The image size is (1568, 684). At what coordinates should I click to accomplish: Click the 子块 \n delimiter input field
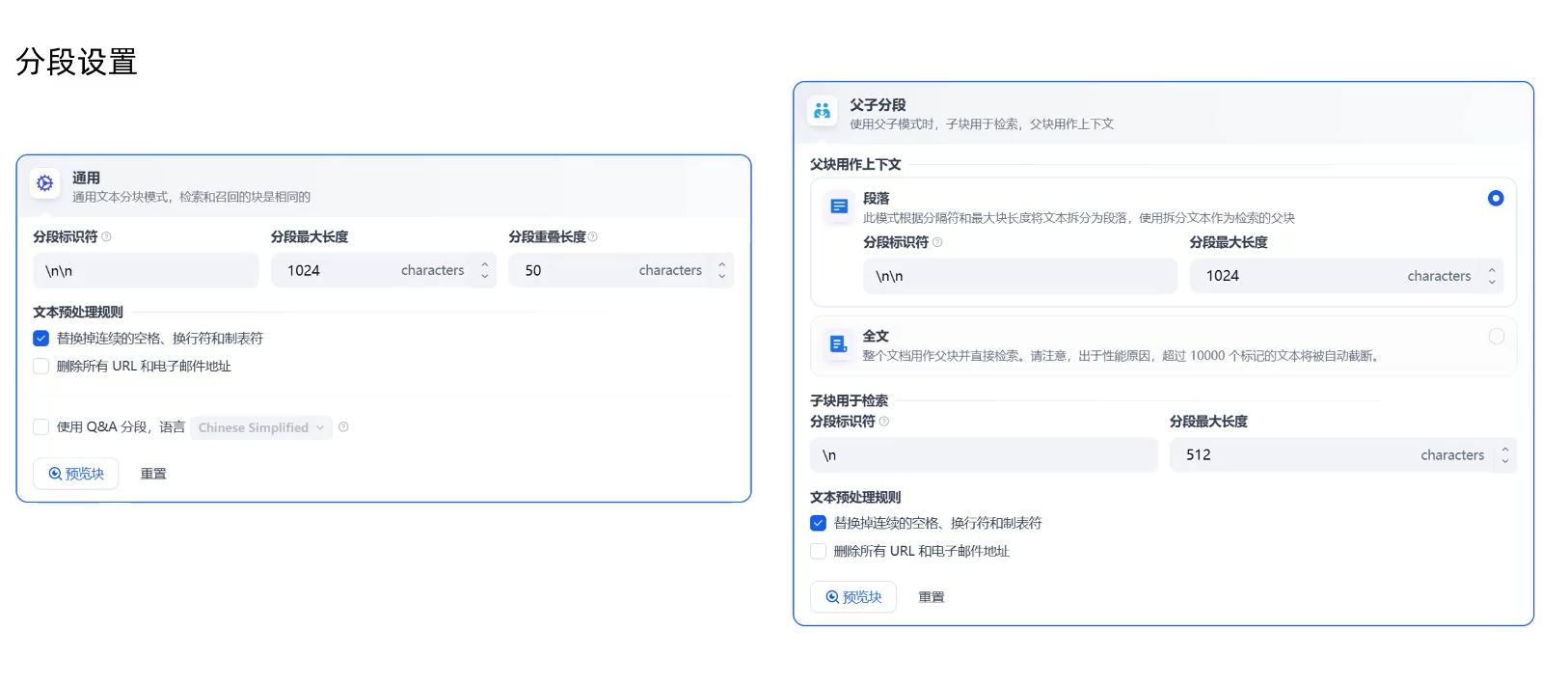(x=984, y=455)
